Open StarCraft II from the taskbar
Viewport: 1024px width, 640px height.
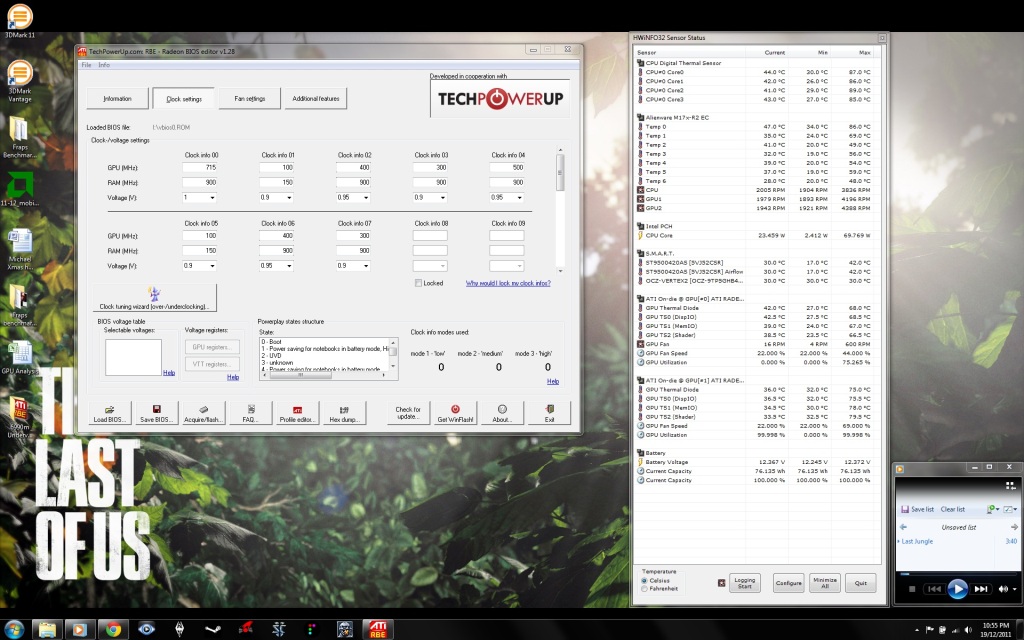[279, 629]
